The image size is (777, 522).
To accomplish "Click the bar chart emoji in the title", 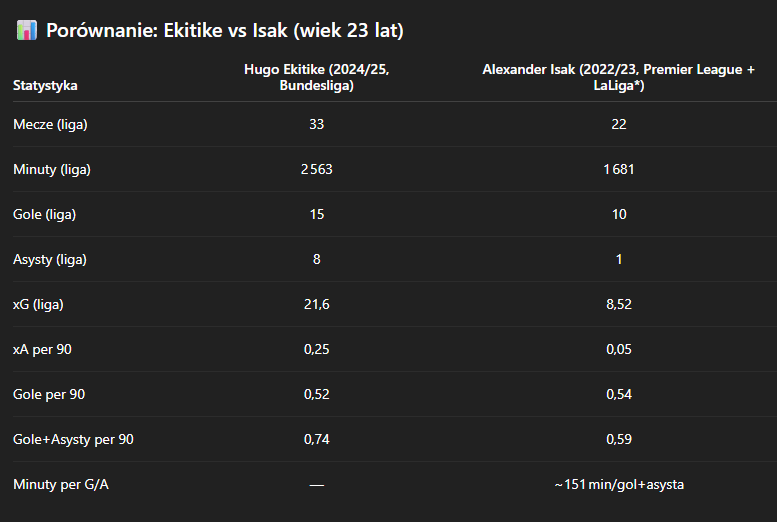I will pyautogui.click(x=27, y=31).
